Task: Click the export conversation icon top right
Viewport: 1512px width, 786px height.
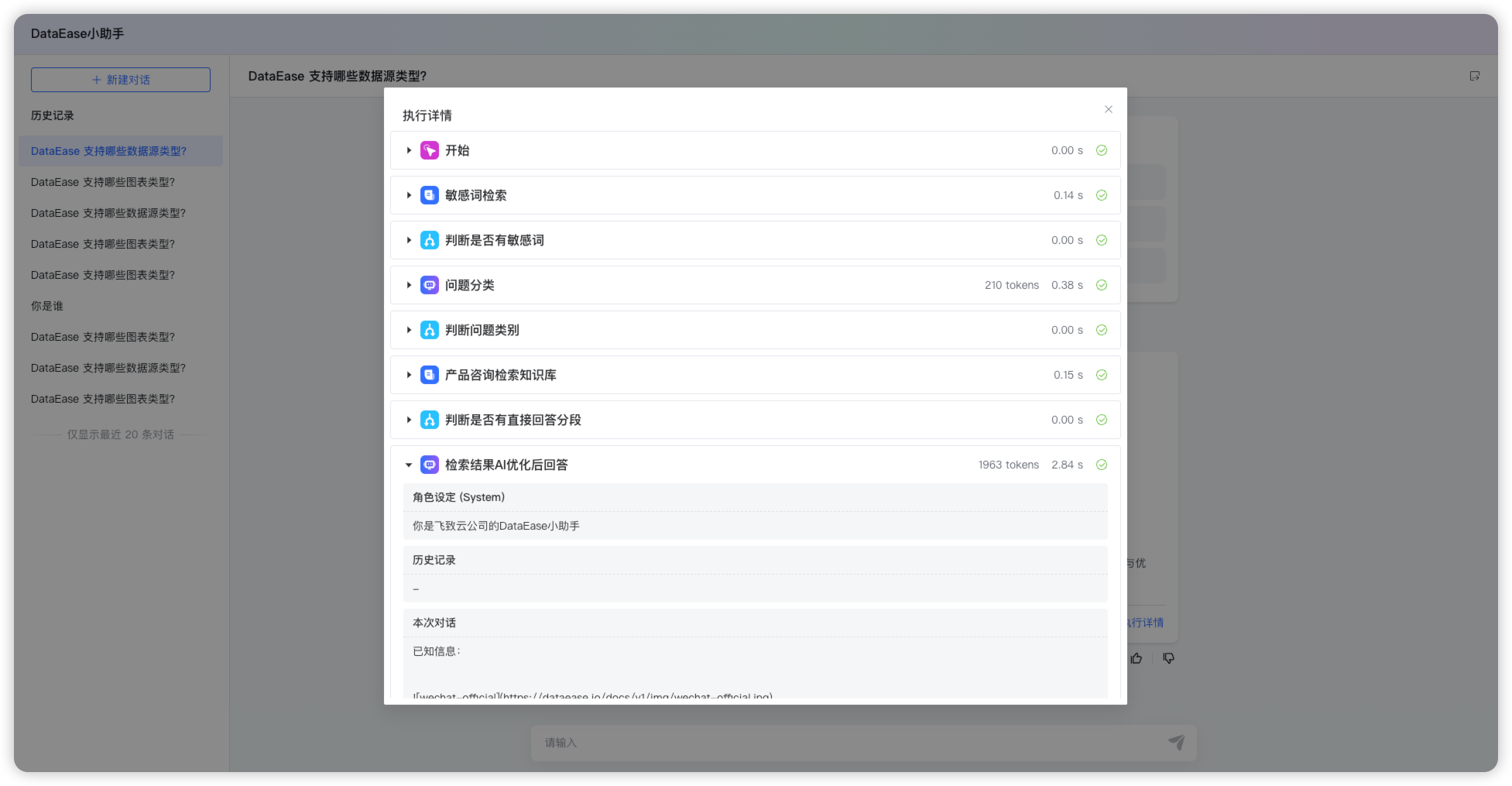Action: pyautogui.click(x=1475, y=76)
